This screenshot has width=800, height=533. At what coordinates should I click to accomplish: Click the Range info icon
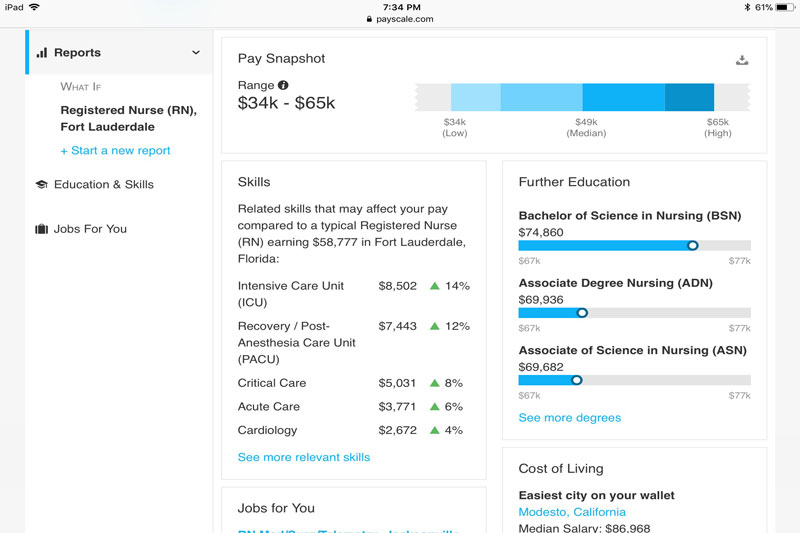(283, 86)
